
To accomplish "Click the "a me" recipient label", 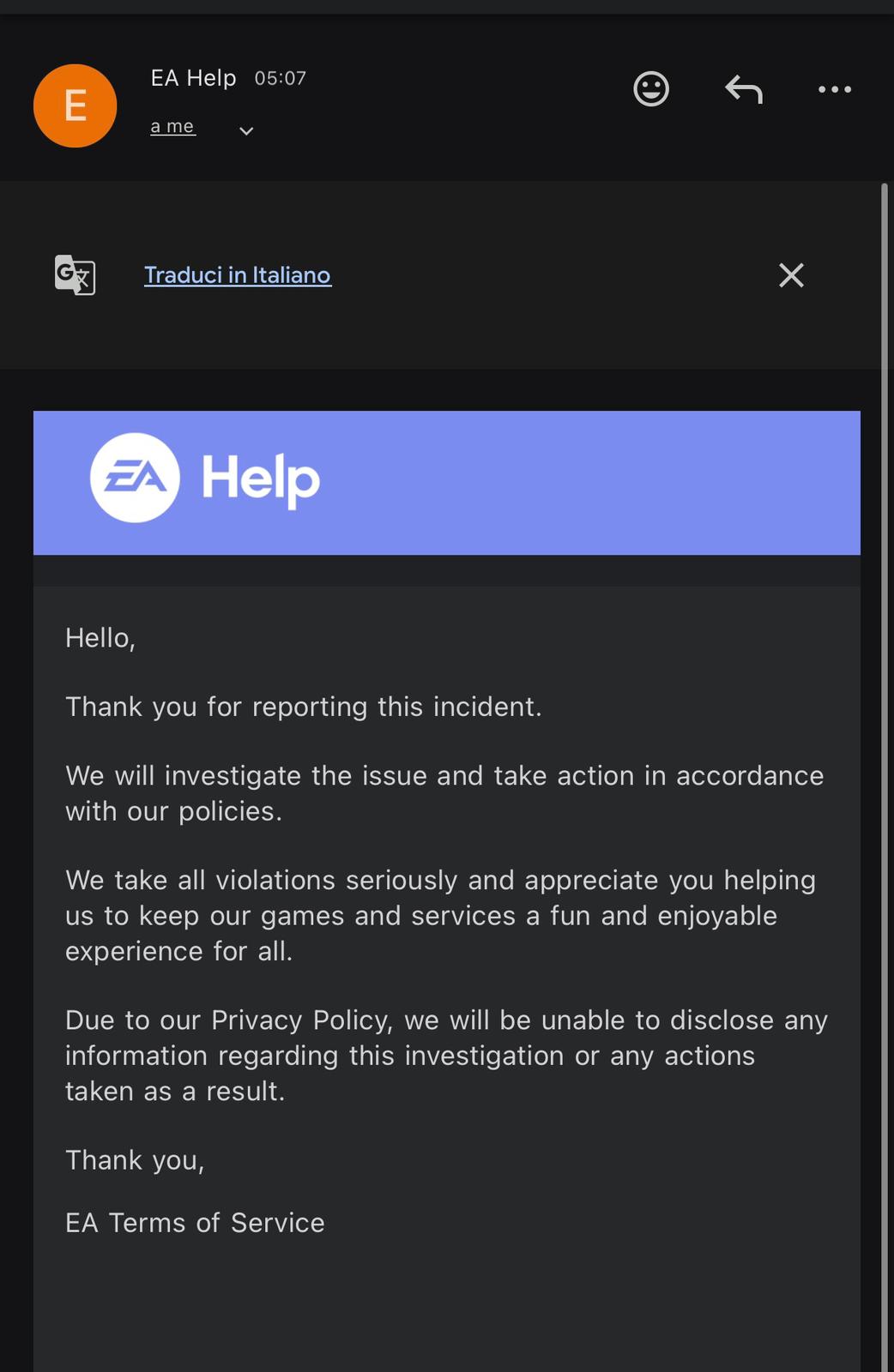I will click(172, 127).
